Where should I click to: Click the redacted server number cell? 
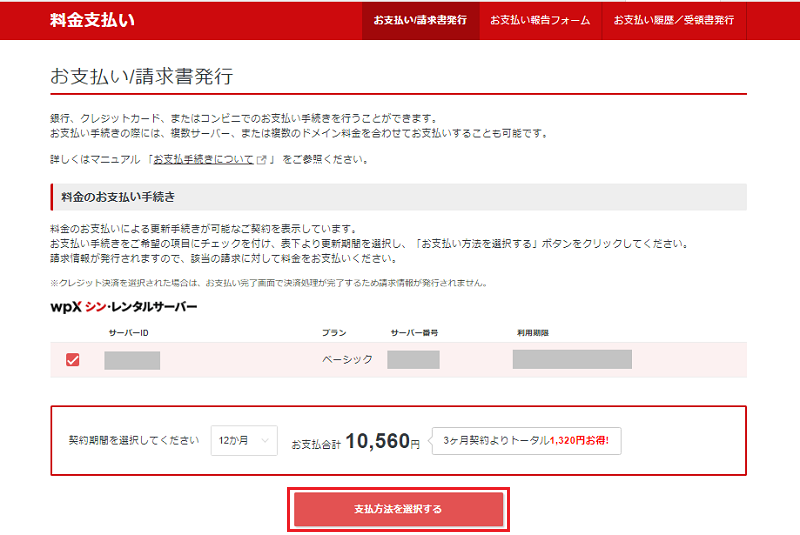(x=413, y=360)
